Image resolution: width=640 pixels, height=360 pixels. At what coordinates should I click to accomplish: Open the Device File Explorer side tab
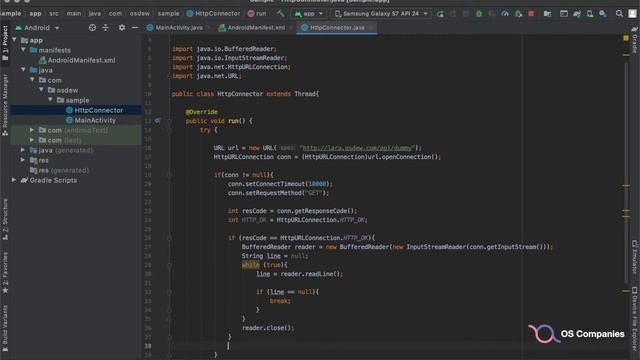click(635, 318)
